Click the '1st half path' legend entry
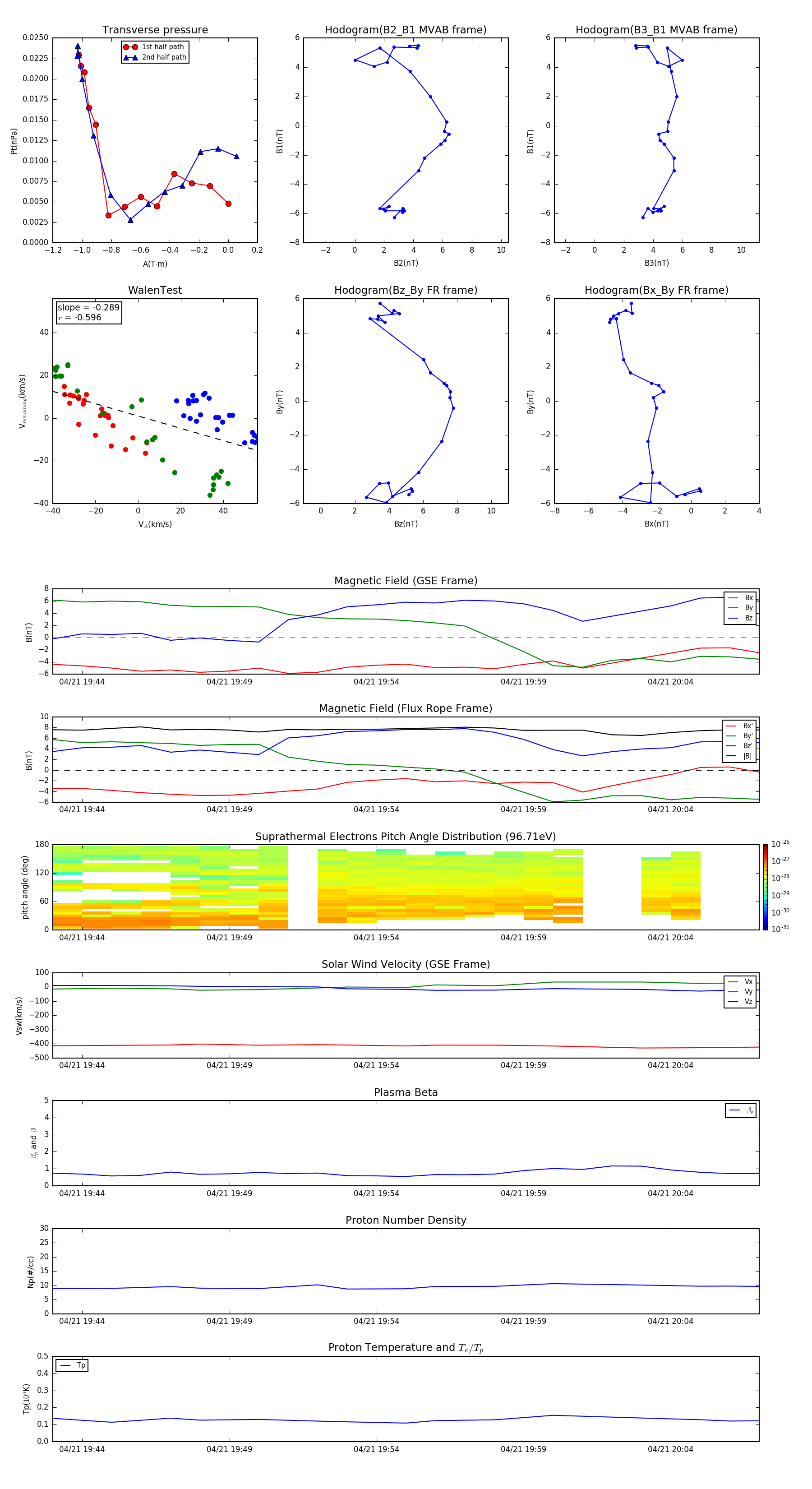This screenshot has height=1489, width=812. click(x=154, y=47)
